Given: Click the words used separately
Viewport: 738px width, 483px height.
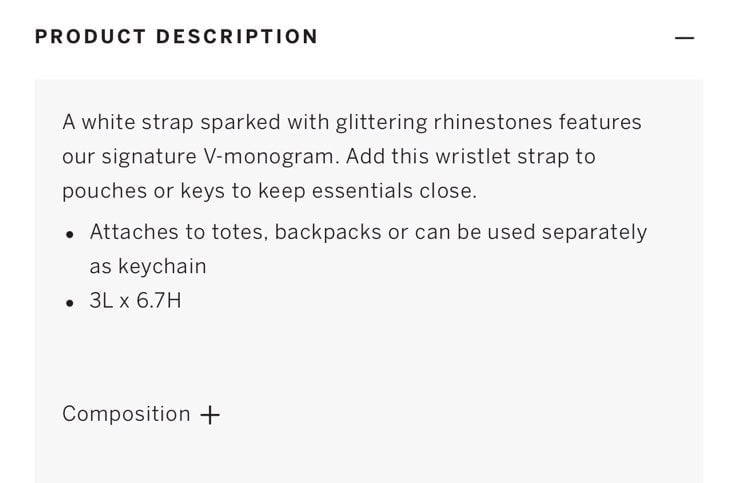Looking at the screenshot, I should pos(567,233).
